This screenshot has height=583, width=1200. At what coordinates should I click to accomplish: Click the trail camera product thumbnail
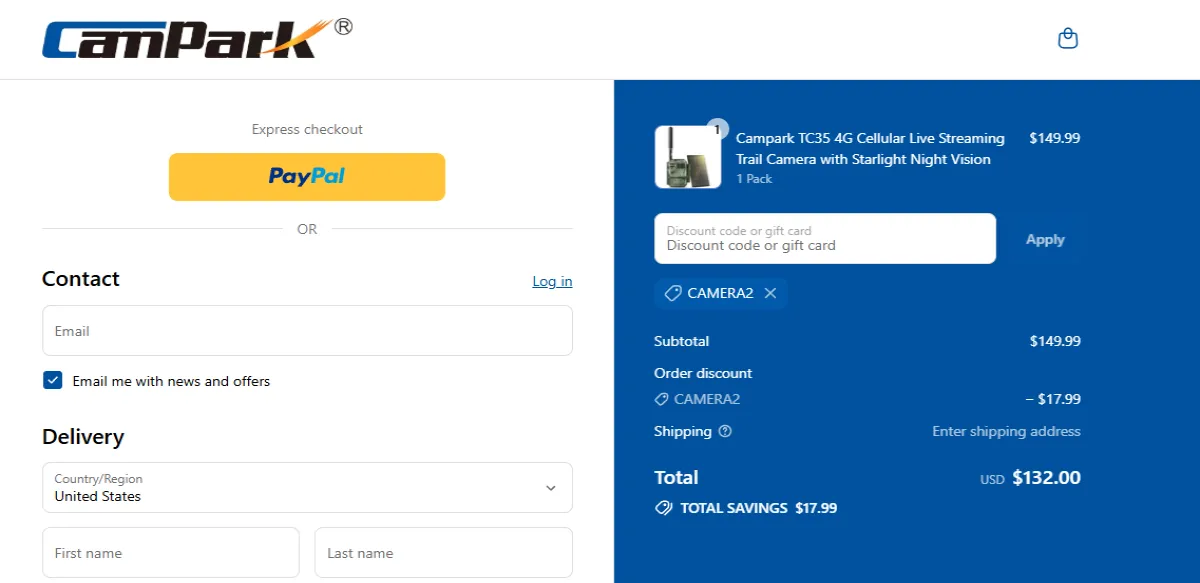(688, 157)
